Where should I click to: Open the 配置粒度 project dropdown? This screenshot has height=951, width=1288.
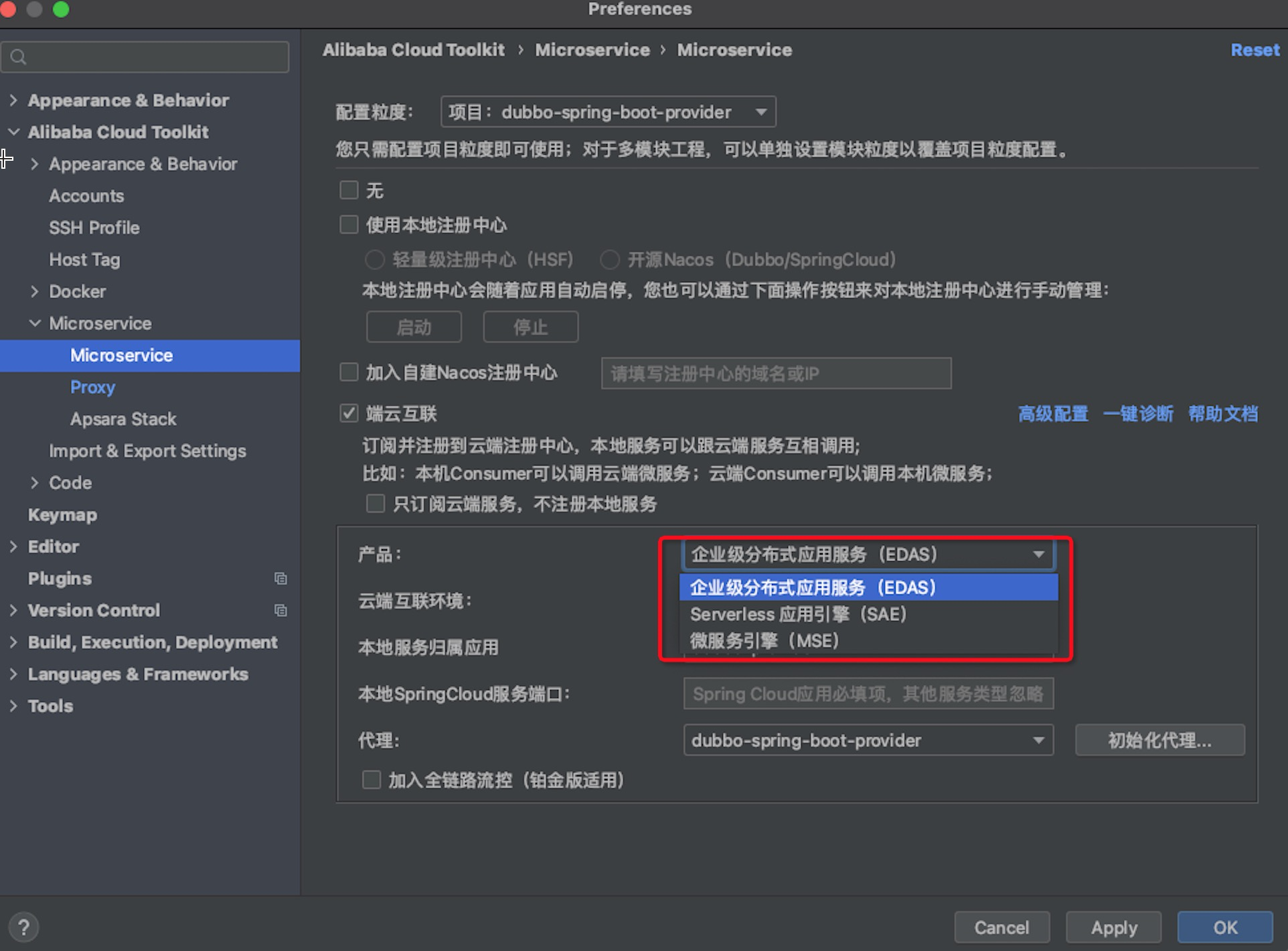(x=607, y=112)
